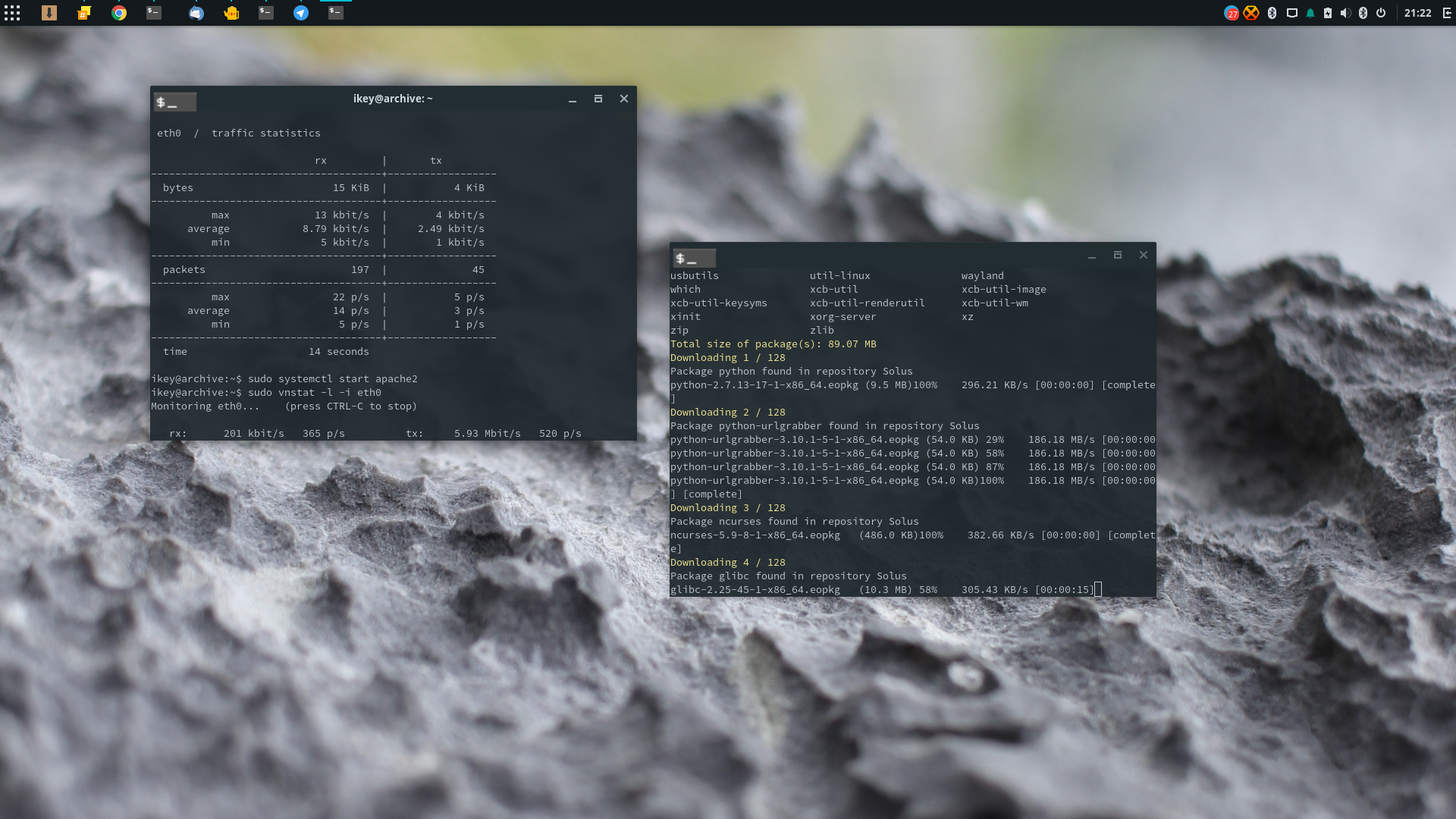The height and width of the screenshot is (819, 1456).
Task: Open the volume speaker control
Action: point(1345,13)
